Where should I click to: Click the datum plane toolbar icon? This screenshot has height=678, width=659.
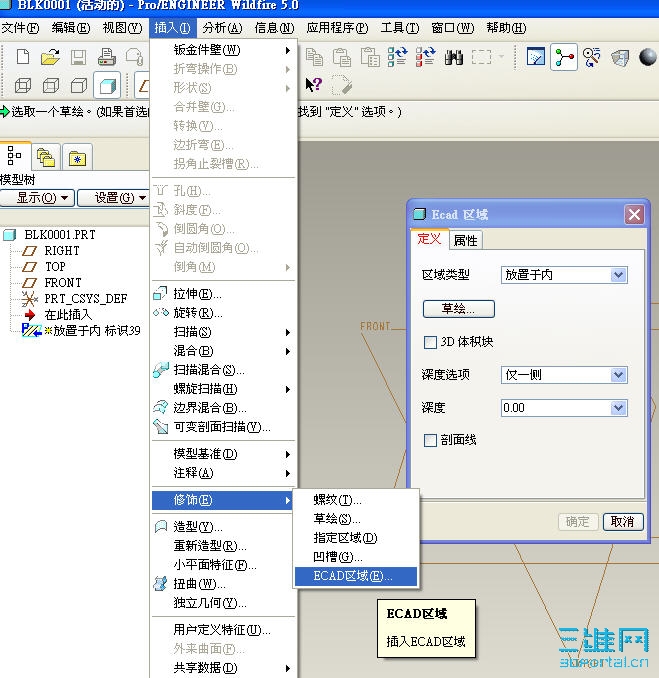point(144,86)
